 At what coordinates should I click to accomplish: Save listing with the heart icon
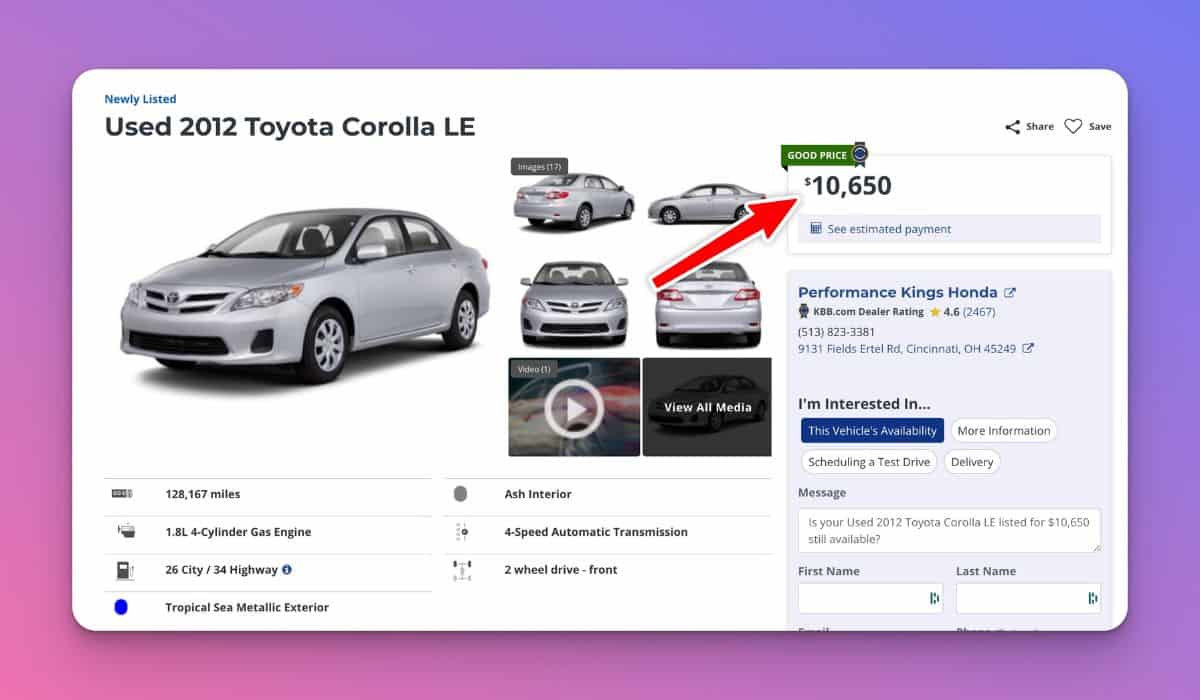click(1073, 127)
